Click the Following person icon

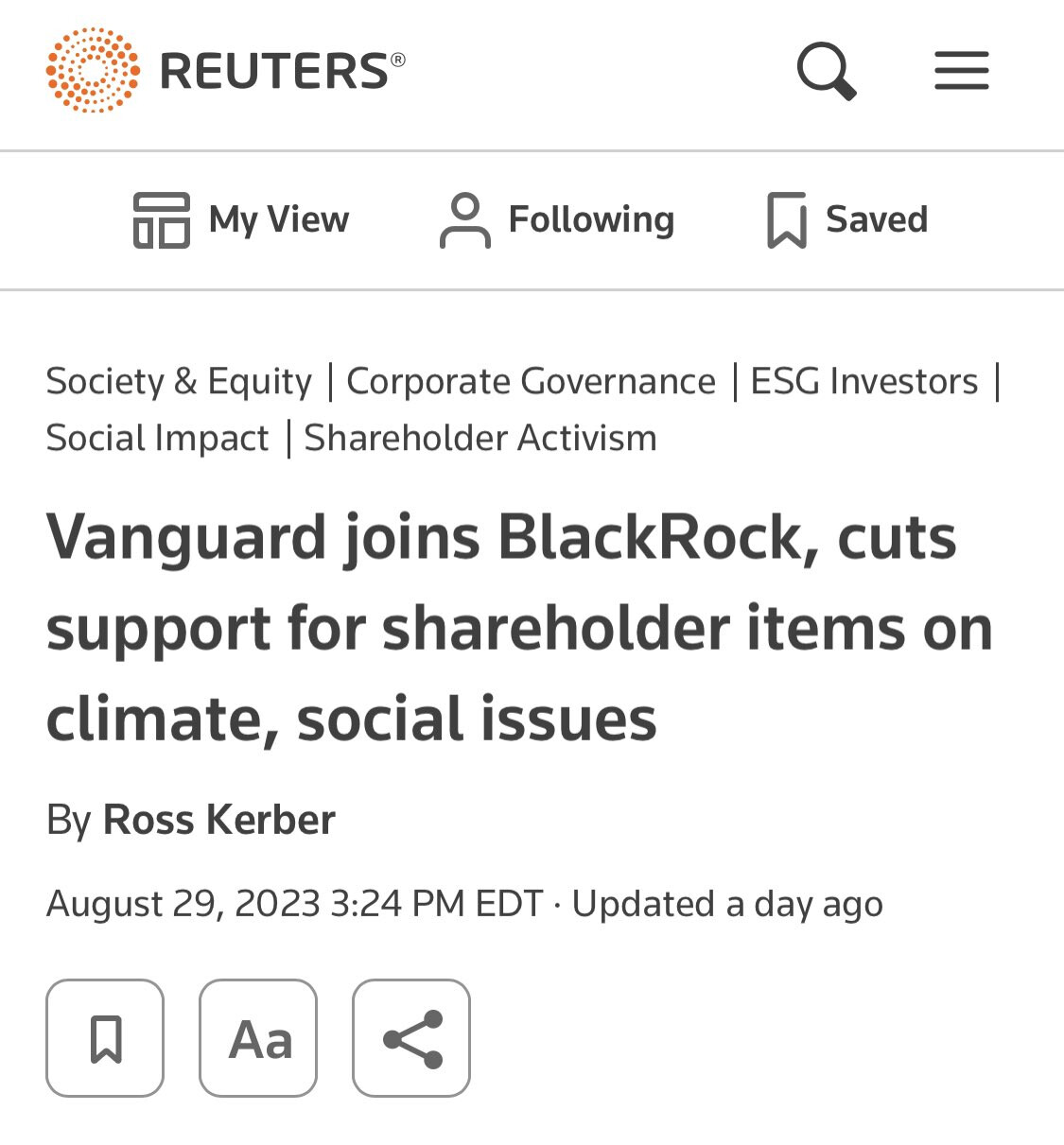click(x=464, y=219)
